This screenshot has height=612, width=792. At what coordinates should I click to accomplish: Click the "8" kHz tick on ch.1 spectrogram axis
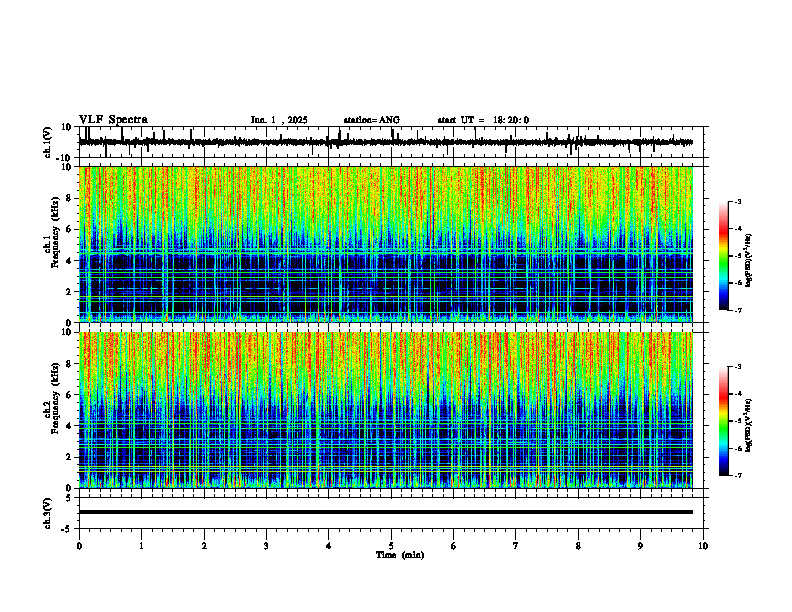[70, 198]
